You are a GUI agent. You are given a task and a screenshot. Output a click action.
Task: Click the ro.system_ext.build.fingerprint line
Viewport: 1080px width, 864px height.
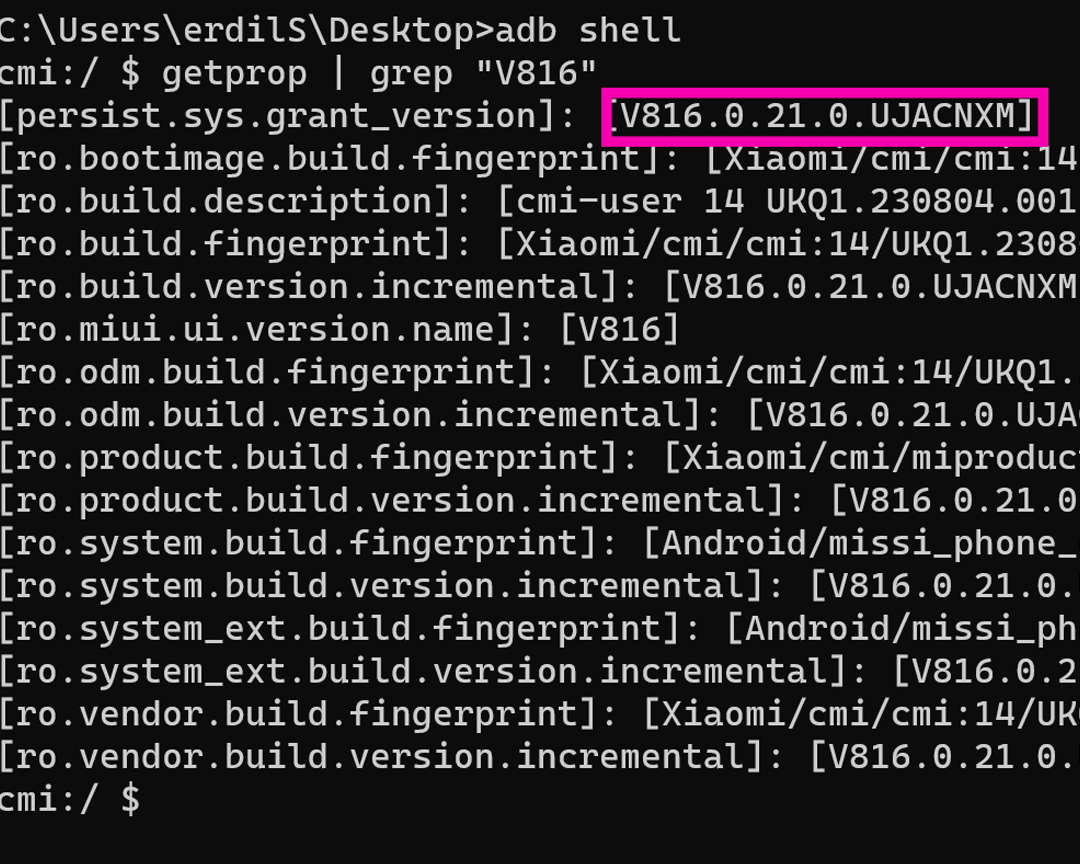[540, 629]
